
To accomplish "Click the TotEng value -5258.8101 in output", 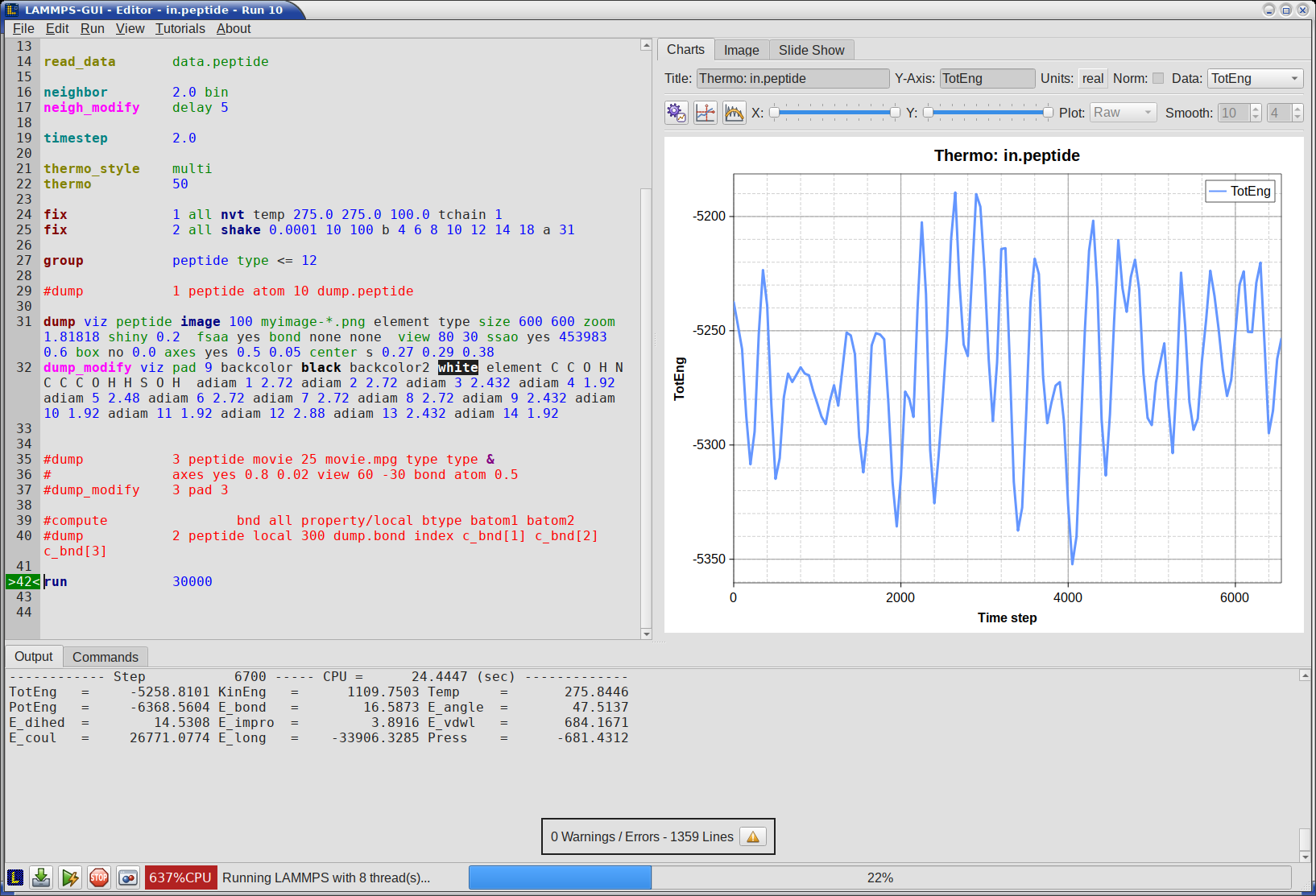I will click(170, 692).
